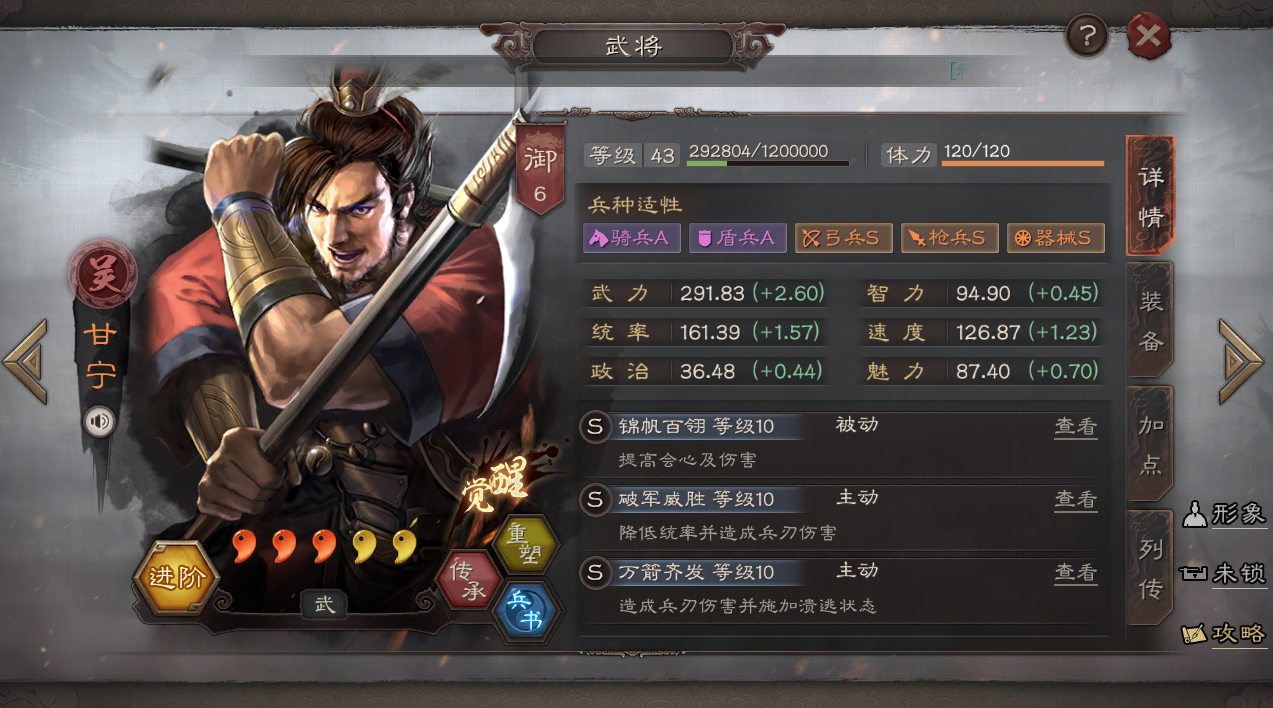Image resolution: width=1273 pixels, height=708 pixels.
Task: Go to previous general with left arrow
Action: click(26, 361)
